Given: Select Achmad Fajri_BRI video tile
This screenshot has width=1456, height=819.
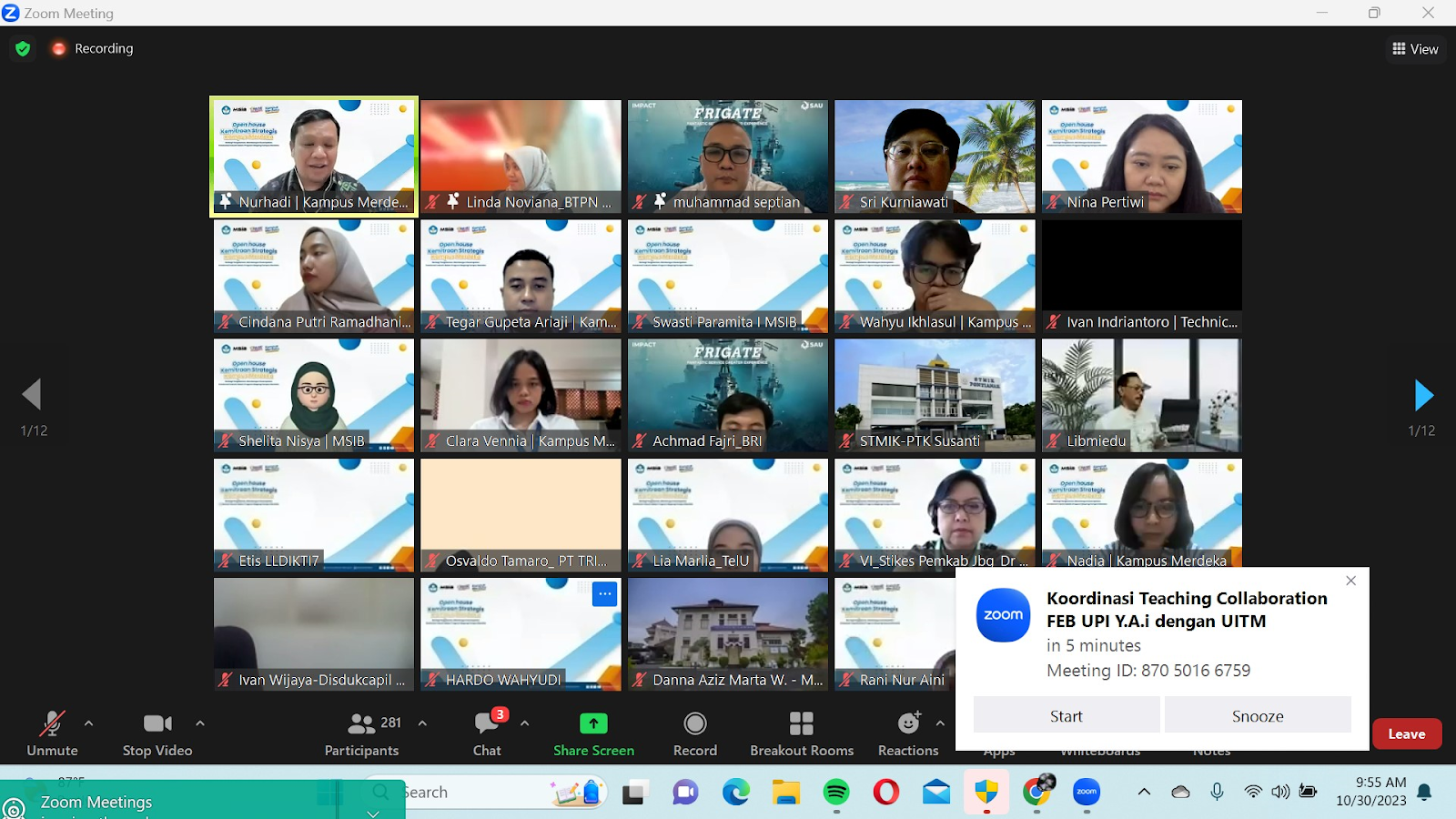Looking at the screenshot, I should coord(728,396).
